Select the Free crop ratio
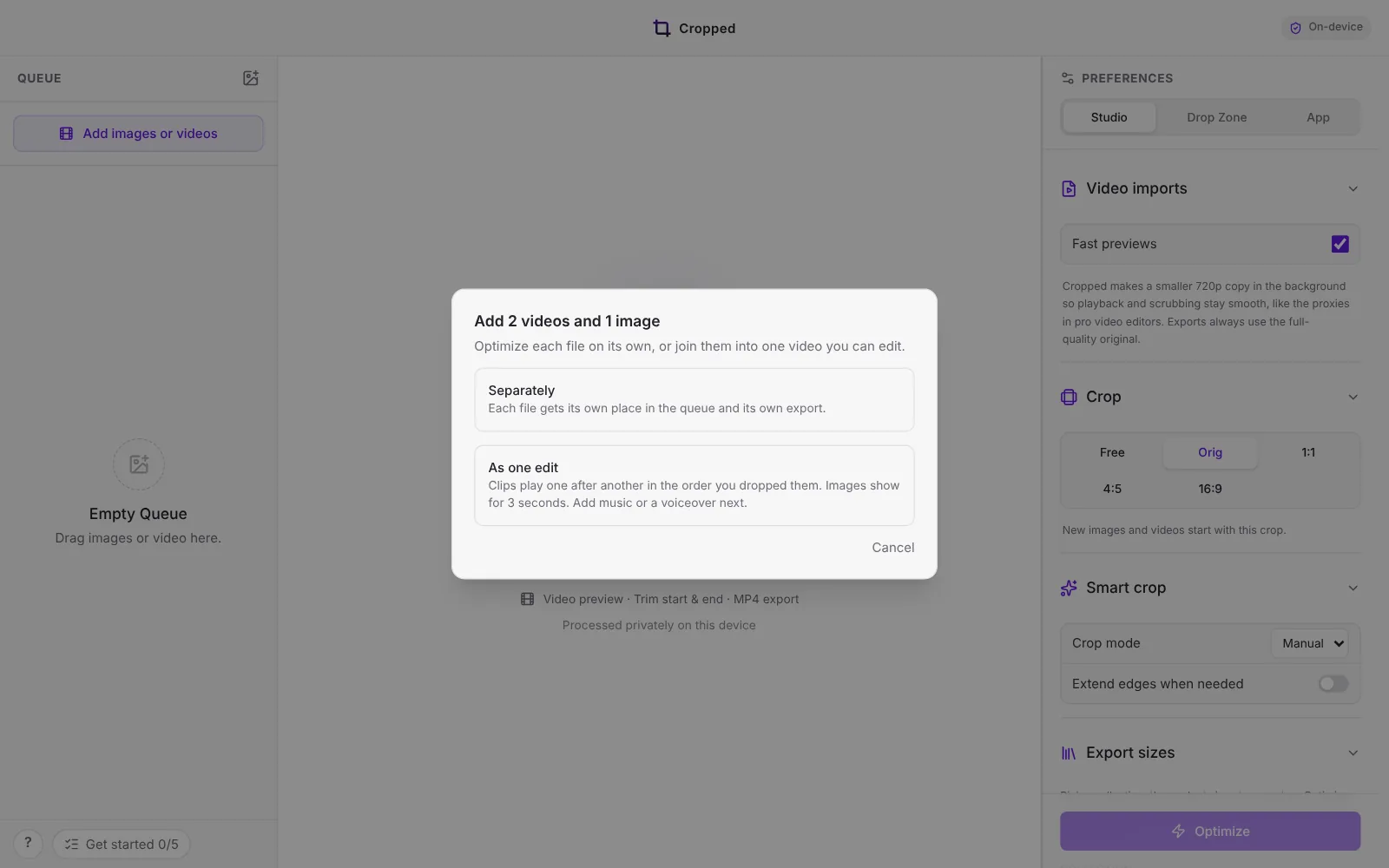The height and width of the screenshot is (868, 1389). 1112,452
